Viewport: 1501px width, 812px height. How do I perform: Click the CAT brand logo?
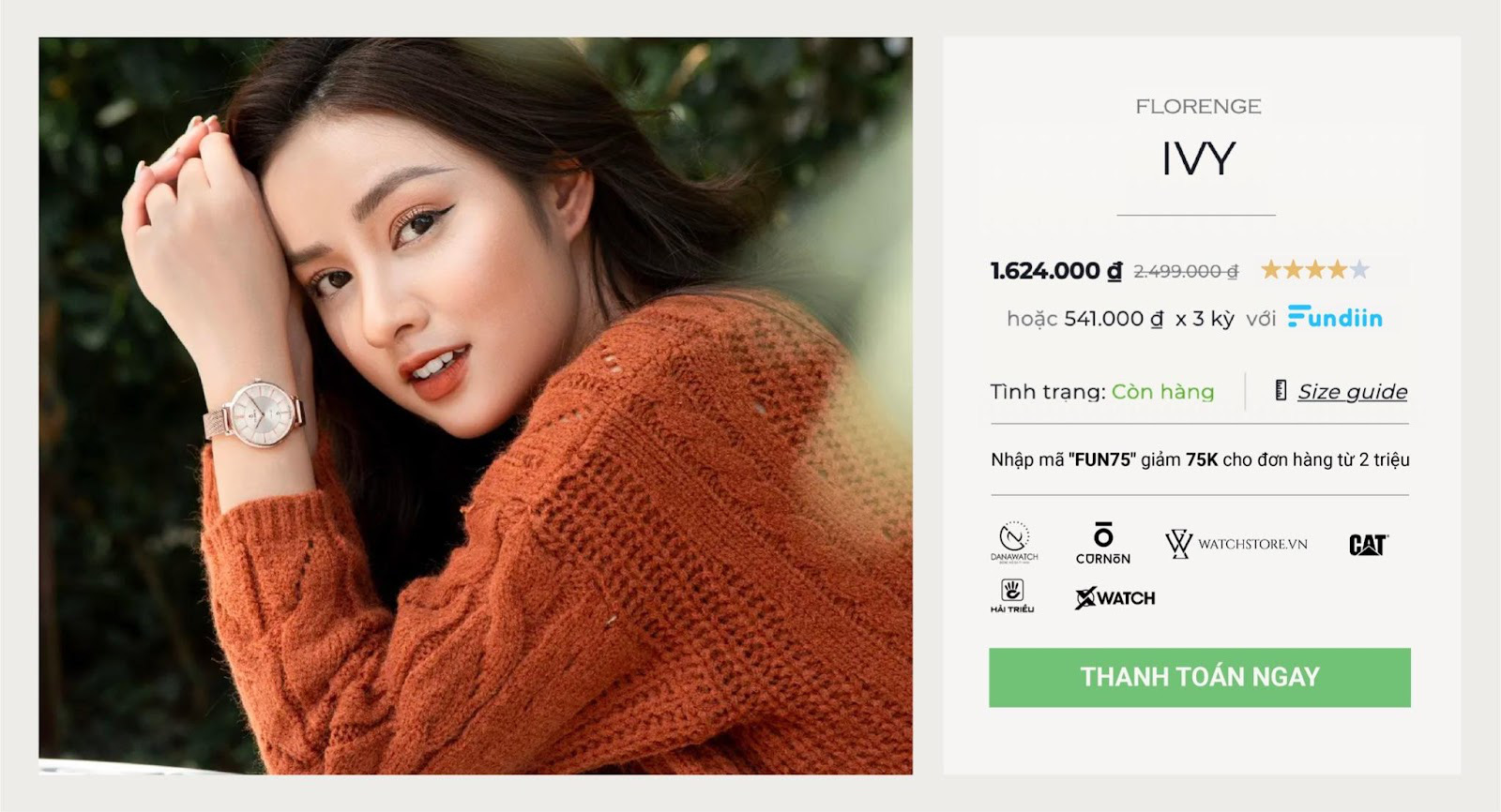pos(1369,545)
